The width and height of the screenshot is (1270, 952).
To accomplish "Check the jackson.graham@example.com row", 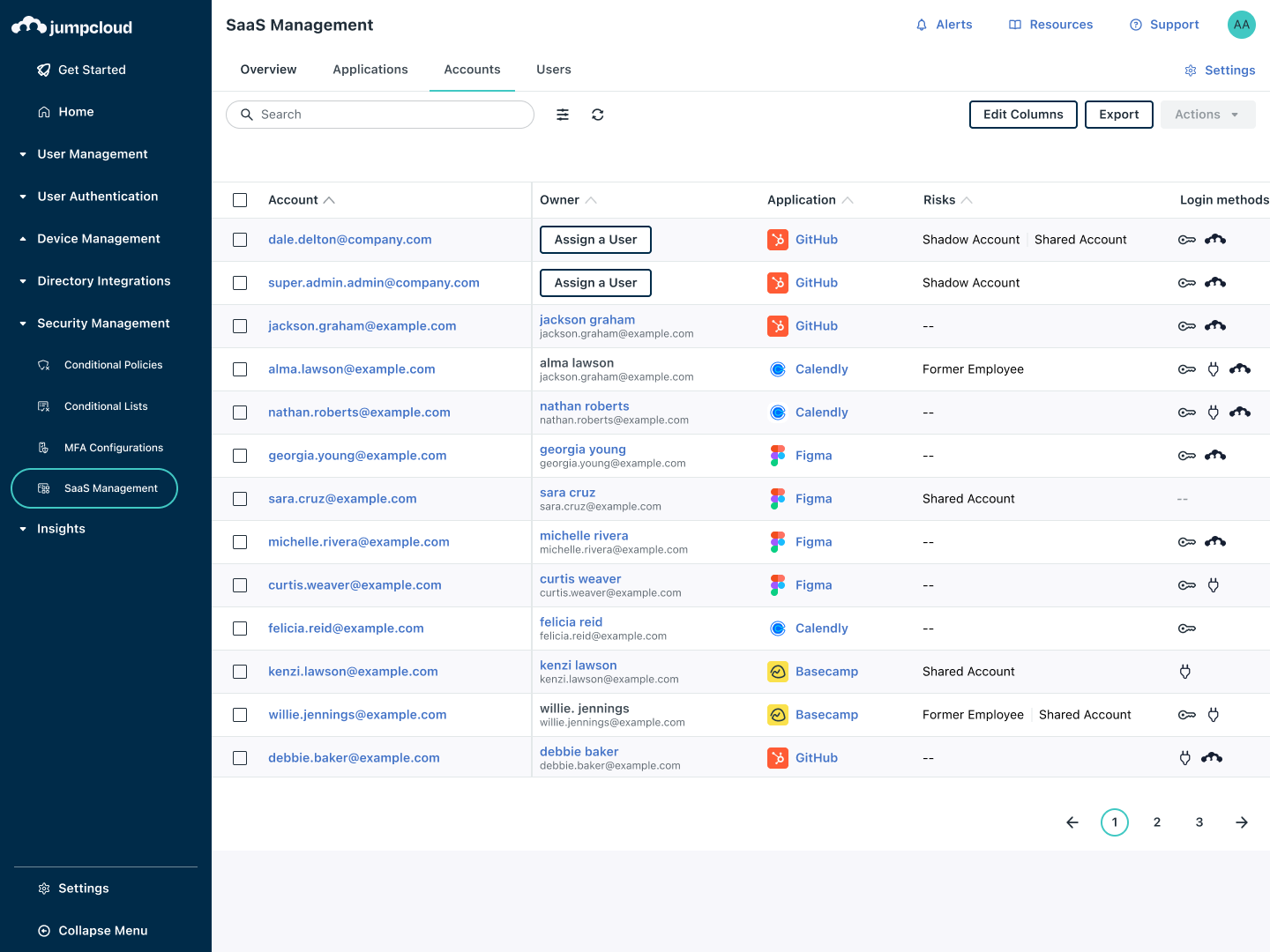I will pos(240,326).
